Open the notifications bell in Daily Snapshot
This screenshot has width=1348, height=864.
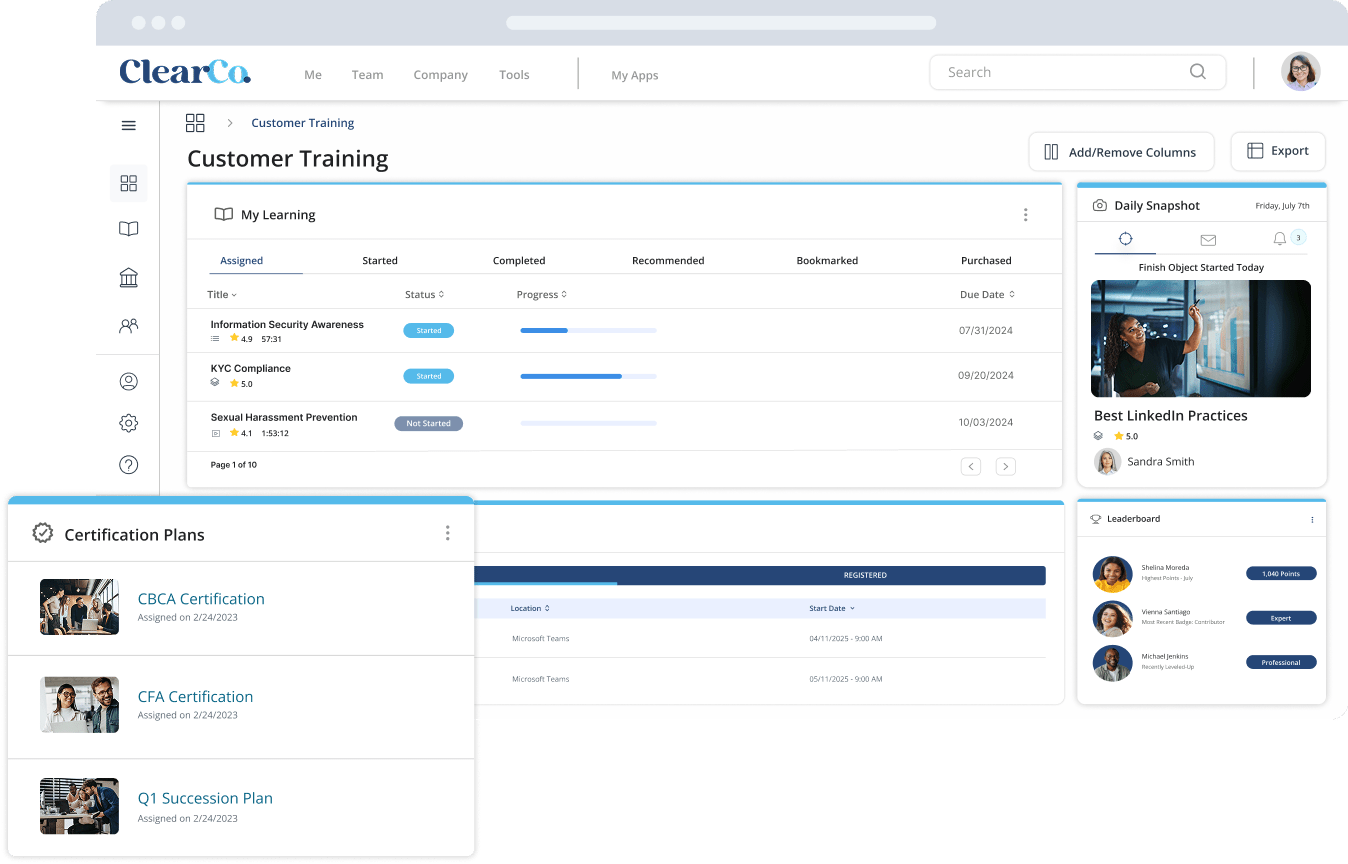(1280, 239)
